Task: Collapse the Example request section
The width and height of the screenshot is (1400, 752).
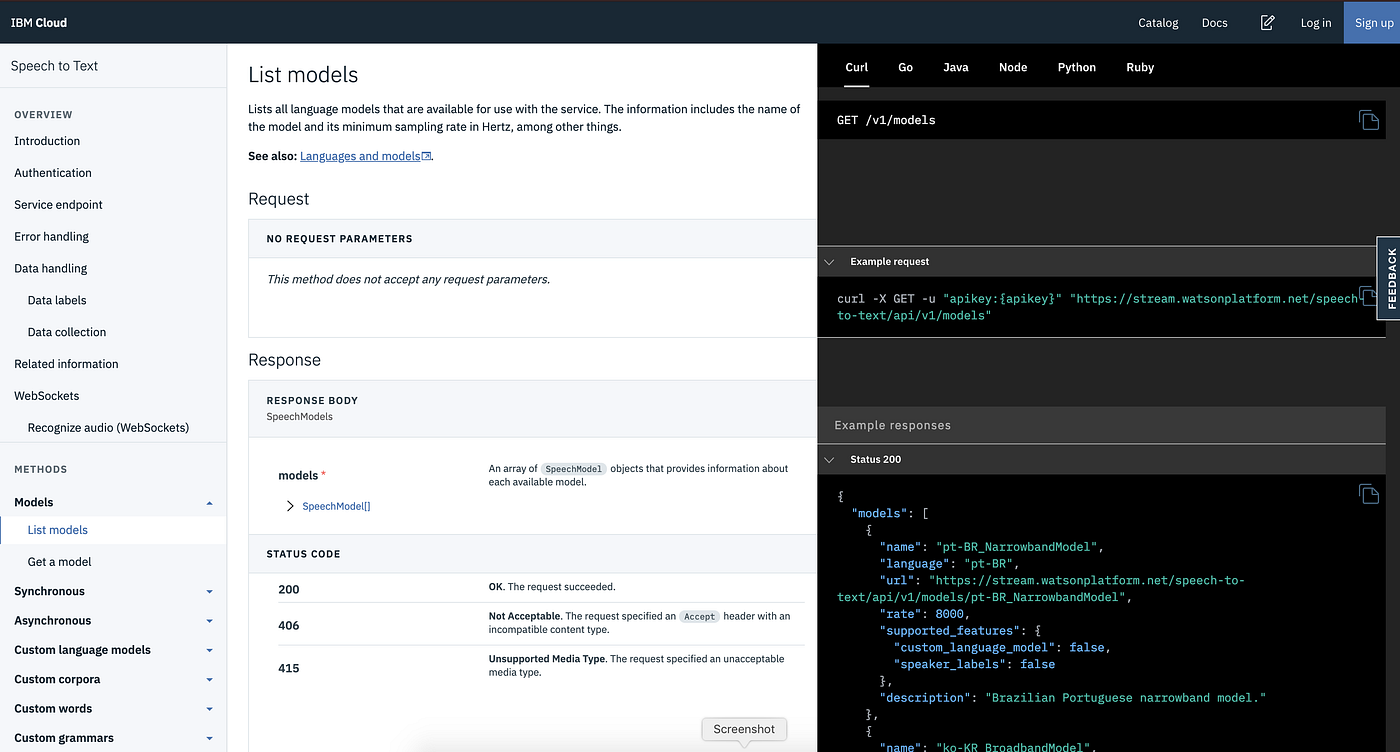Action: point(829,261)
